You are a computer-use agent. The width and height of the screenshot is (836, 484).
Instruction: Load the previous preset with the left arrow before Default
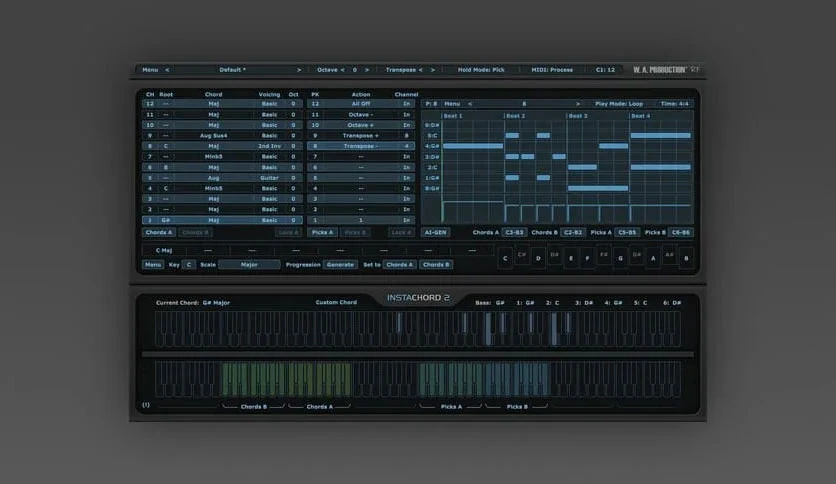[x=167, y=70]
